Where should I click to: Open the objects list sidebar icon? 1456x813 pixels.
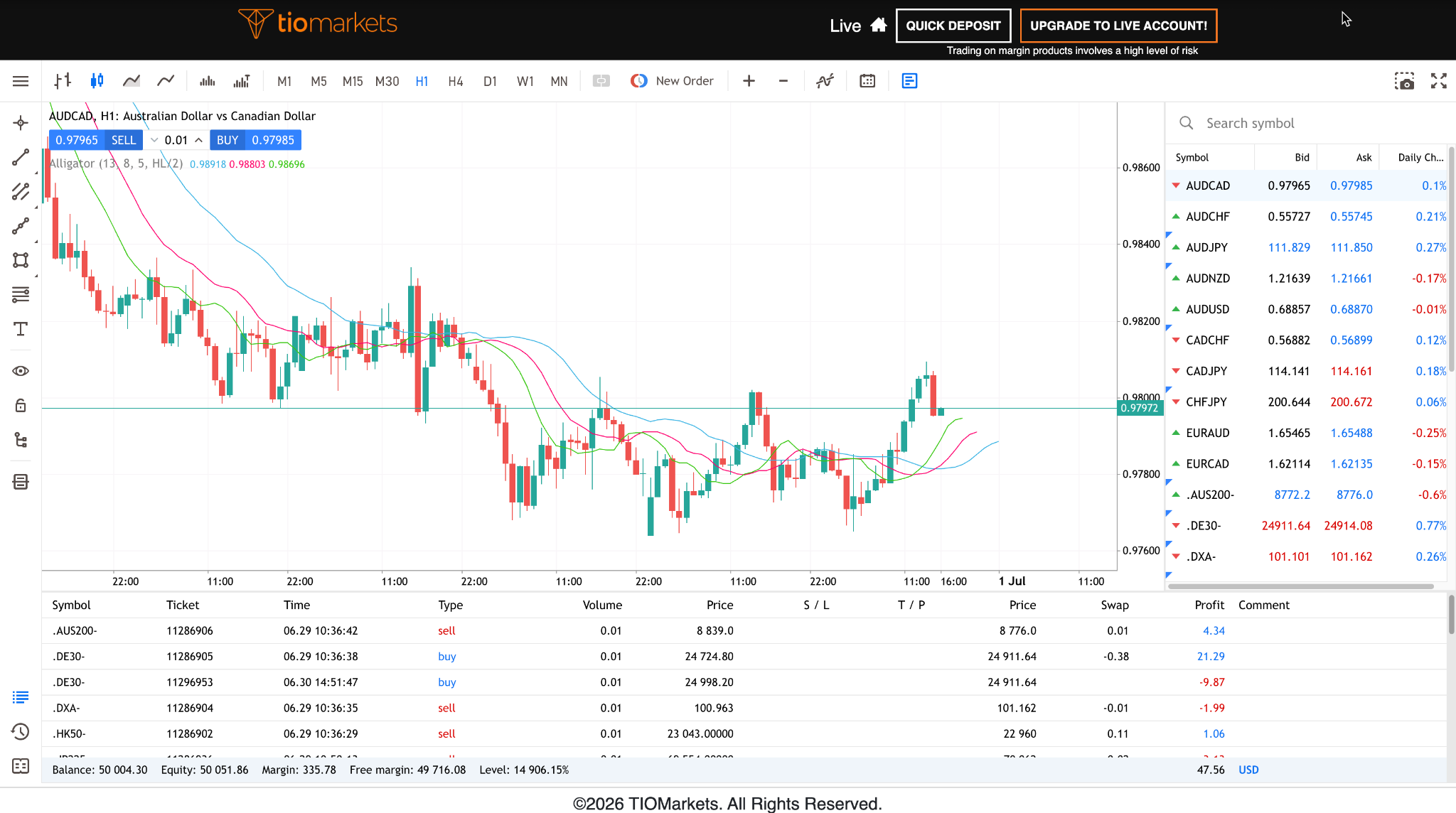[x=21, y=482]
